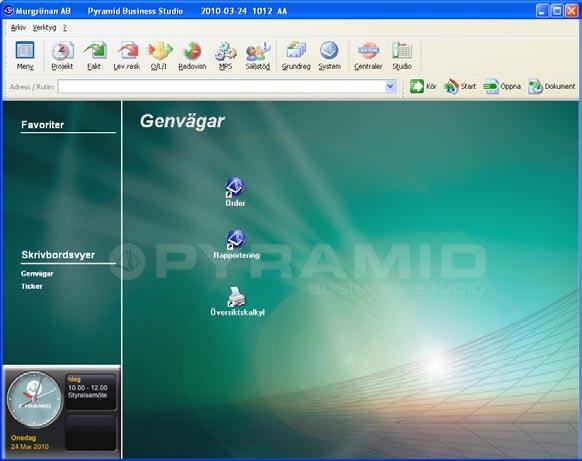
Task: Click the analog Pyramid clock widget
Action: pos(35,400)
